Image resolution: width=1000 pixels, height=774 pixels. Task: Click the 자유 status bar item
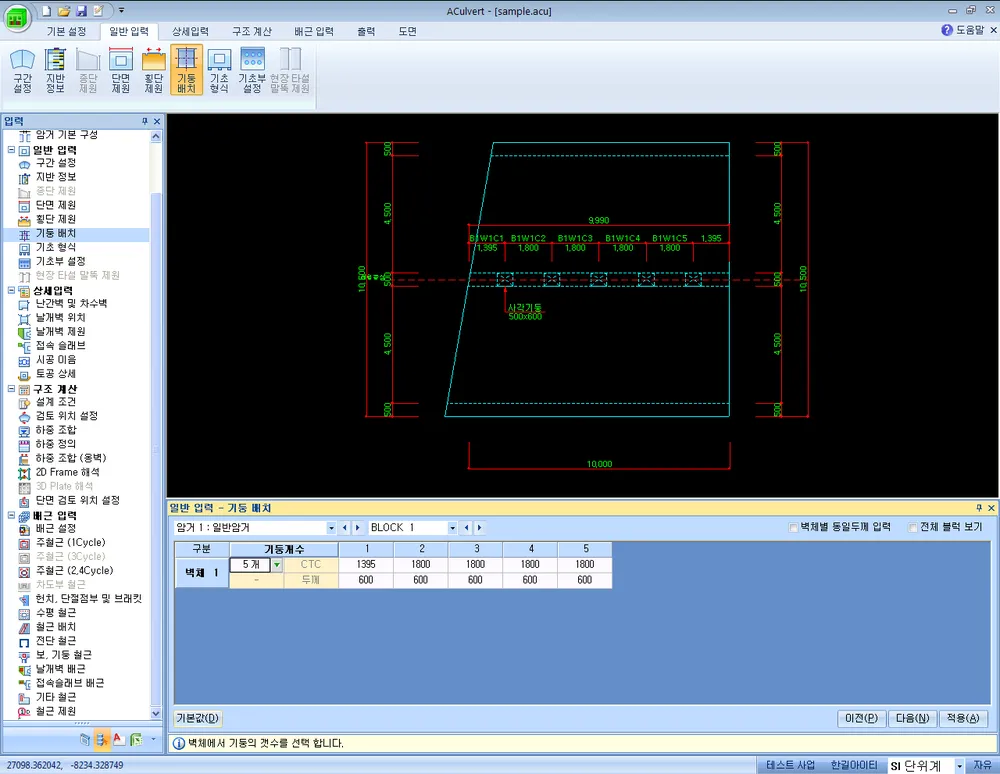click(x=982, y=765)
